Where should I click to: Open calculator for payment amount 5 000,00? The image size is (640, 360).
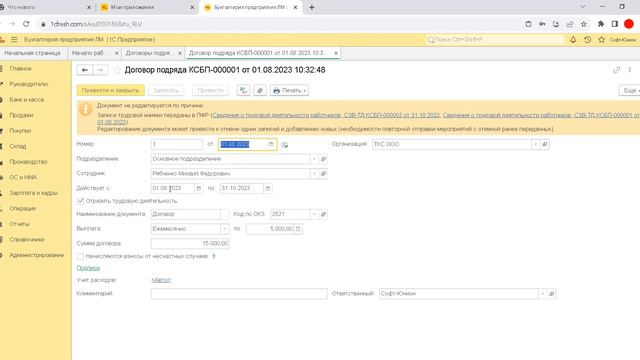[x=298, y=229]
